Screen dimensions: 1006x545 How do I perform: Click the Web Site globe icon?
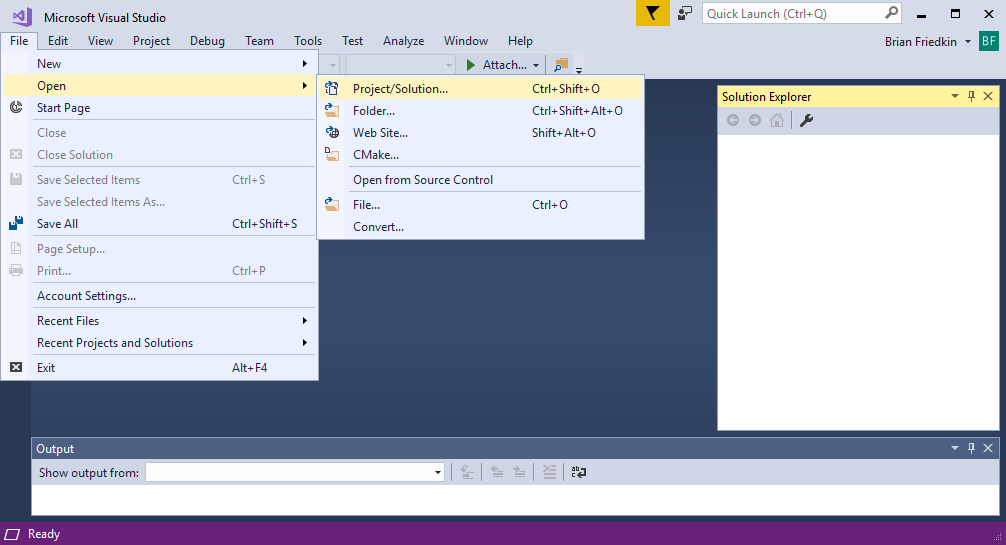point(332,132)
